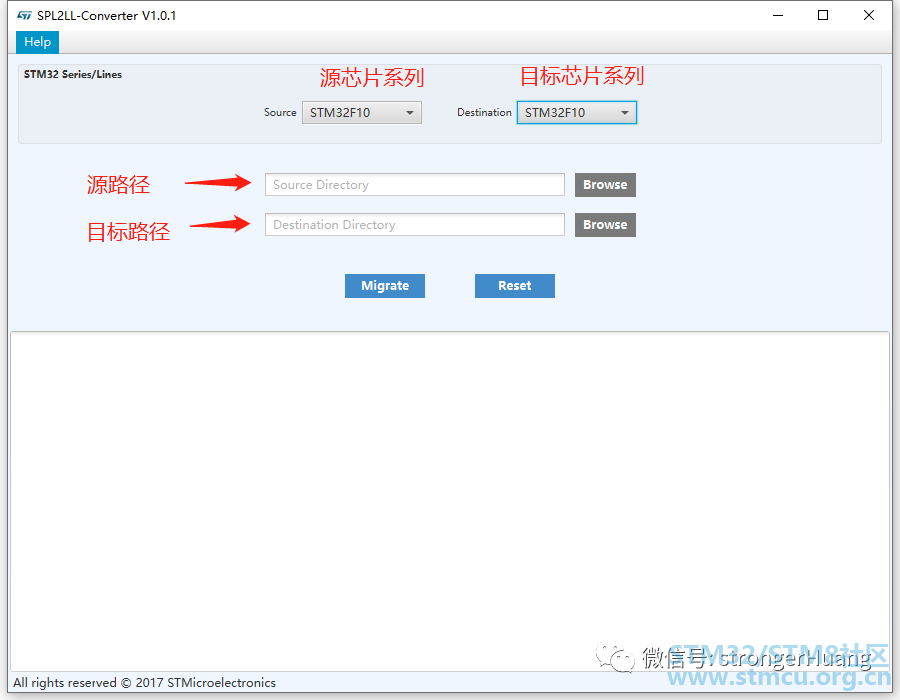Screen dimensions: 900x700
Task: Click the empty output log panel
Action: point(450,480)
